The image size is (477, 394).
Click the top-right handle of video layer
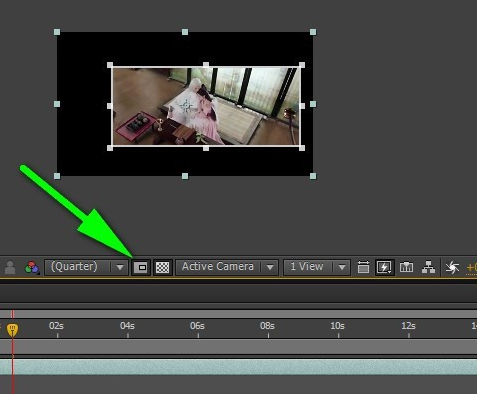tap(302, 65)
